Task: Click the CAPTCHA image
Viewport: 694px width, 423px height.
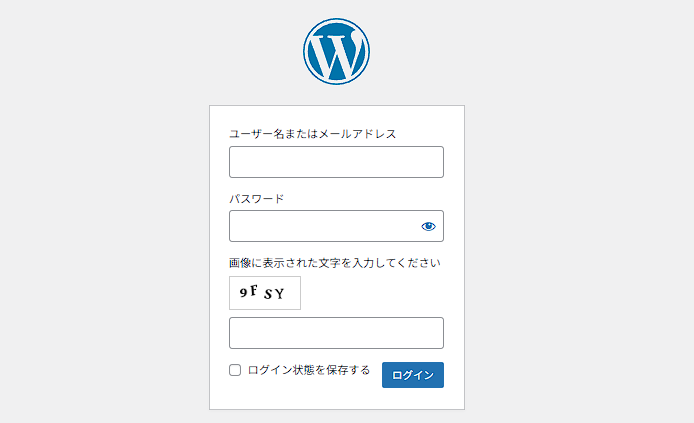Action: point(265,293)
